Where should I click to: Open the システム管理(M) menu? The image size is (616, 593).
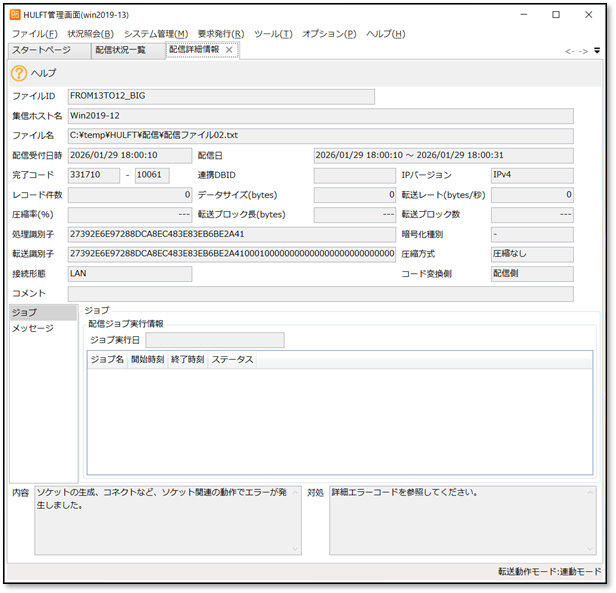click(x=156, y=34)
